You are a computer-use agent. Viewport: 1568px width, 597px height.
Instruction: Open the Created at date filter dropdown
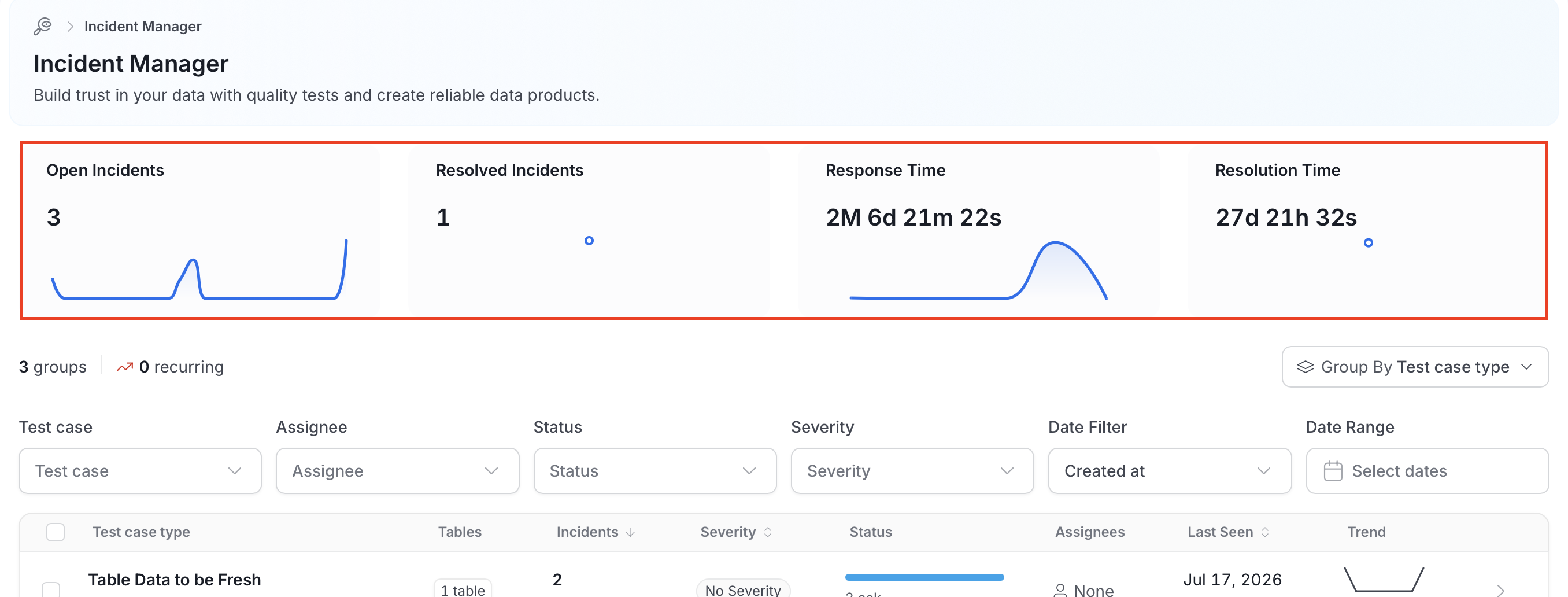[x=1170, y=471]
